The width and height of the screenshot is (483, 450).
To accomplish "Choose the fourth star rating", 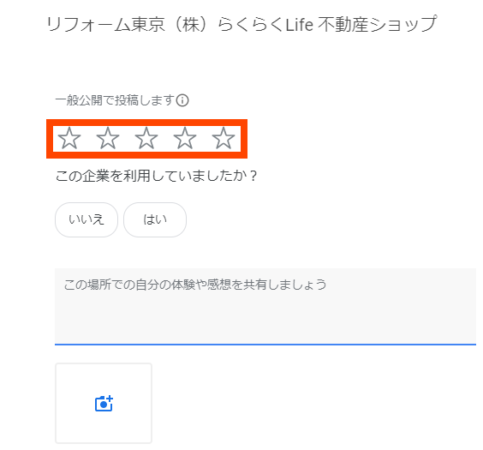I will 185,138.
